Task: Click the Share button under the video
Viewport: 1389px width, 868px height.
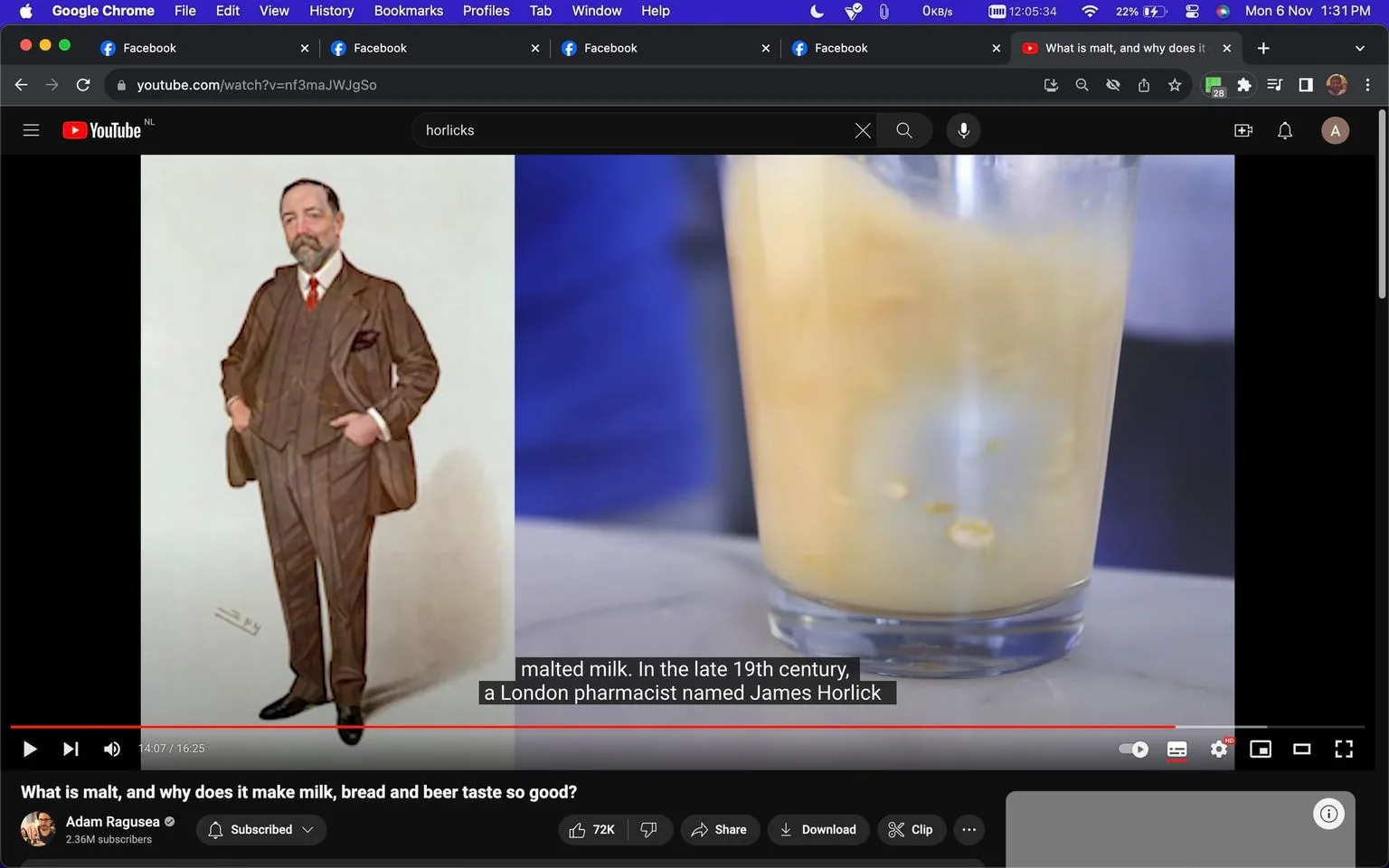Action: point(720,829)
